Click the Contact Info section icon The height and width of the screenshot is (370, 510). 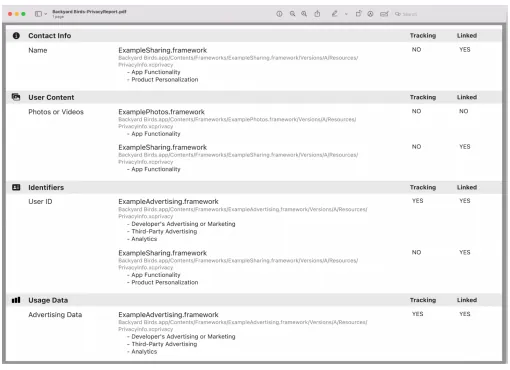click(x=16, y=36)
